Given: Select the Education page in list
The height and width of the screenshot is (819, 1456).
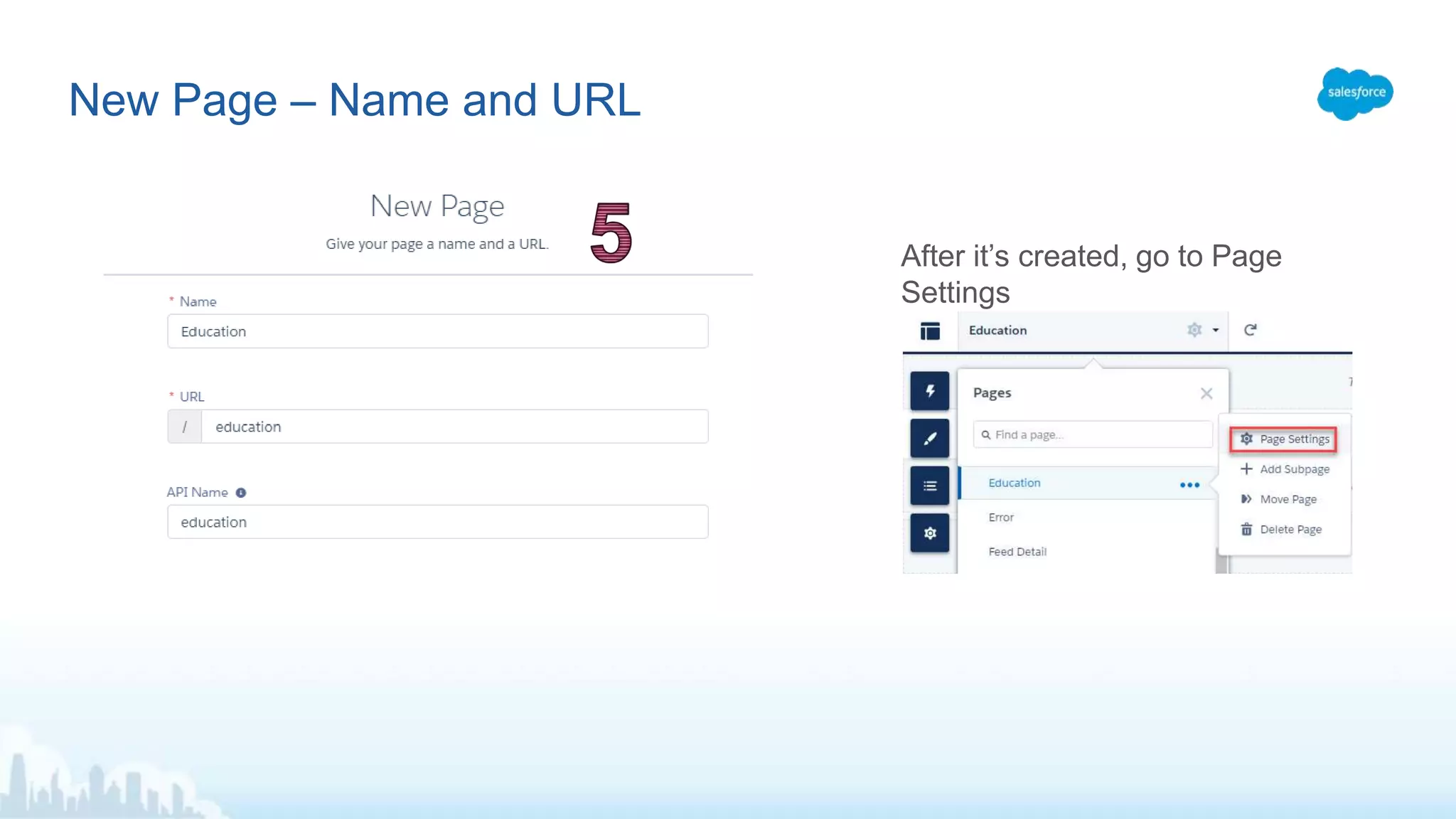Looking at the screenshot, I should pos(1087,483).
